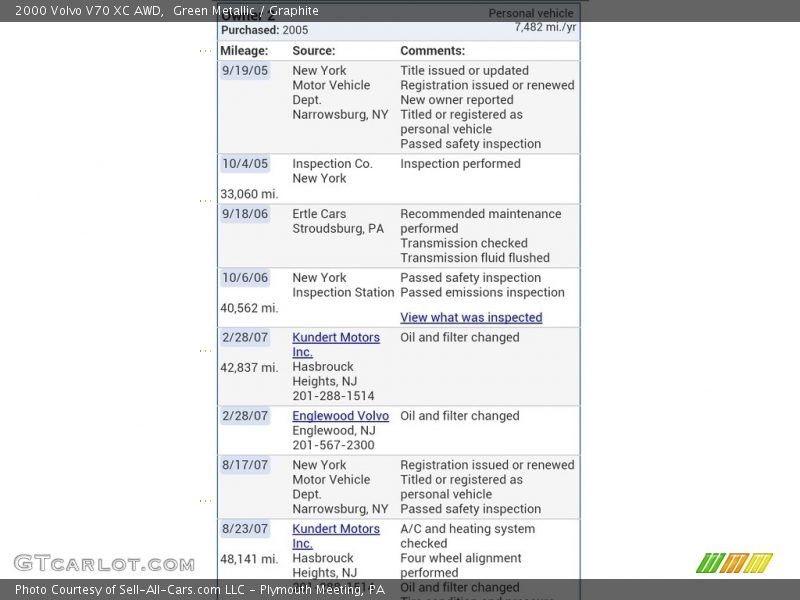
Task: Click 'New owner reported' comment
Action: 457,100
